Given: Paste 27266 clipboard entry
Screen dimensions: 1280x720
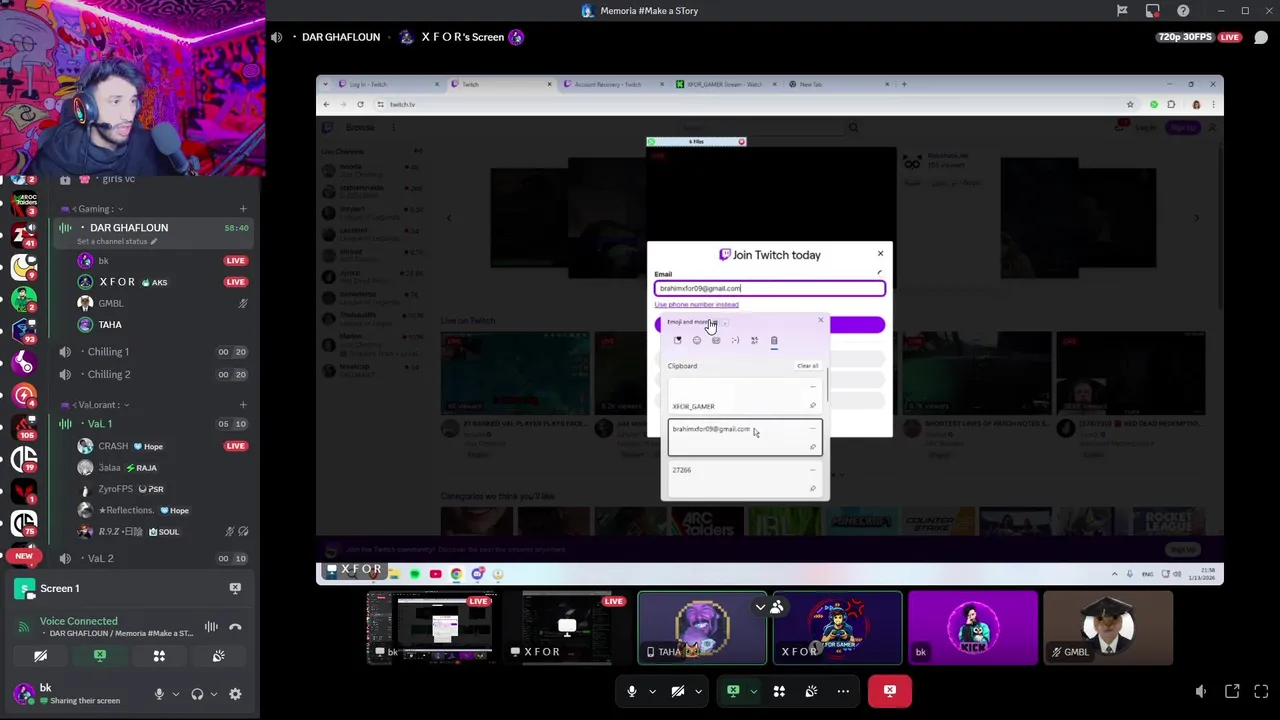Looking at the screenshot, I should [744, 478].
